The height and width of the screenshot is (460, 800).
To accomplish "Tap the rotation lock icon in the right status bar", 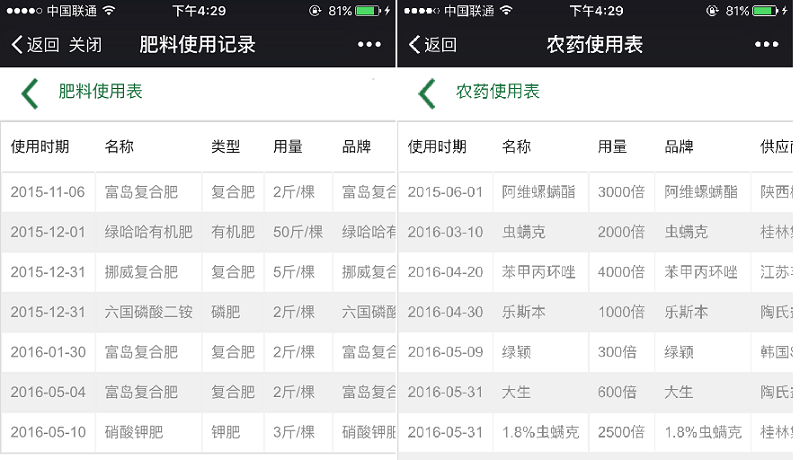I will click(x=714, y=11).
